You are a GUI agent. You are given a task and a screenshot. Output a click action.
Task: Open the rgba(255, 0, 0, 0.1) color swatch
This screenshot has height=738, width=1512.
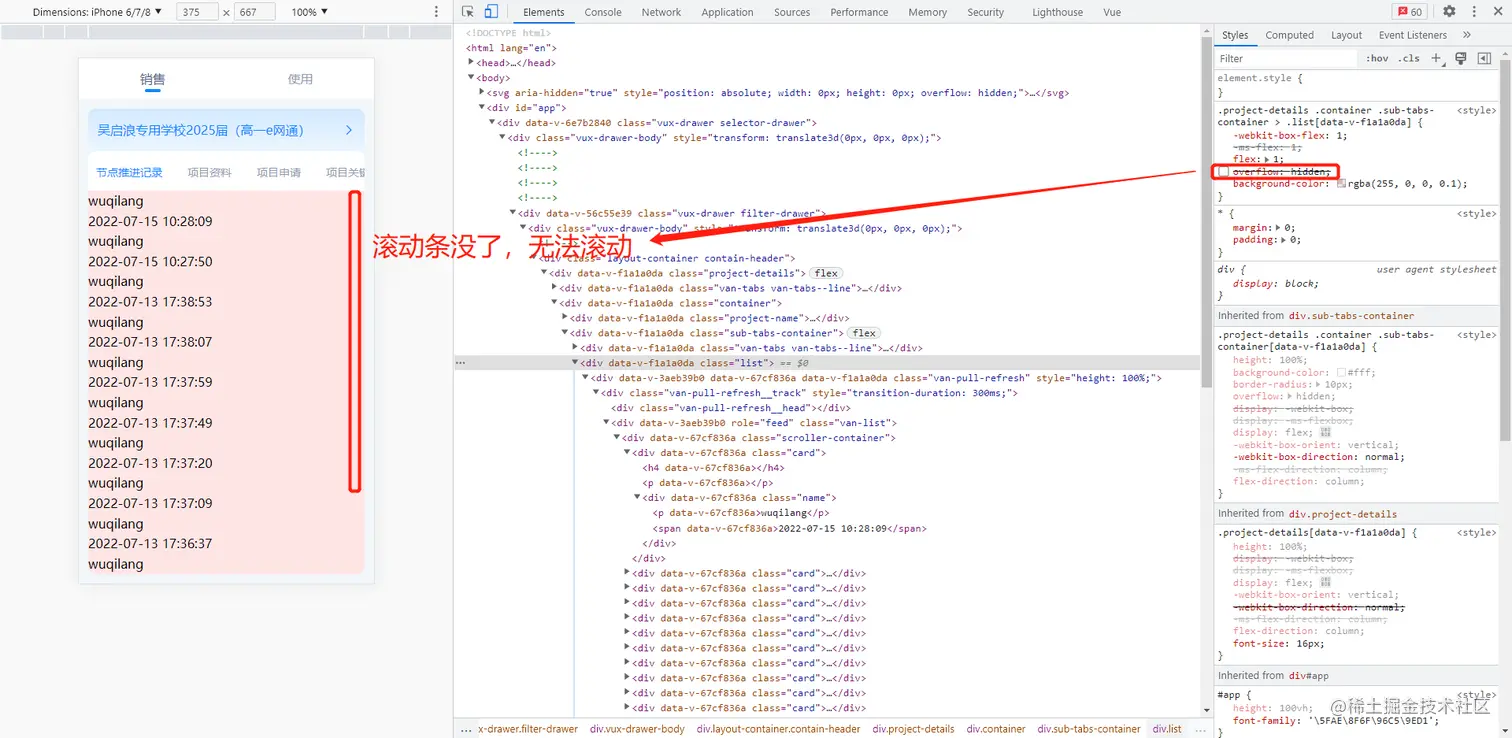[1341, 184]
